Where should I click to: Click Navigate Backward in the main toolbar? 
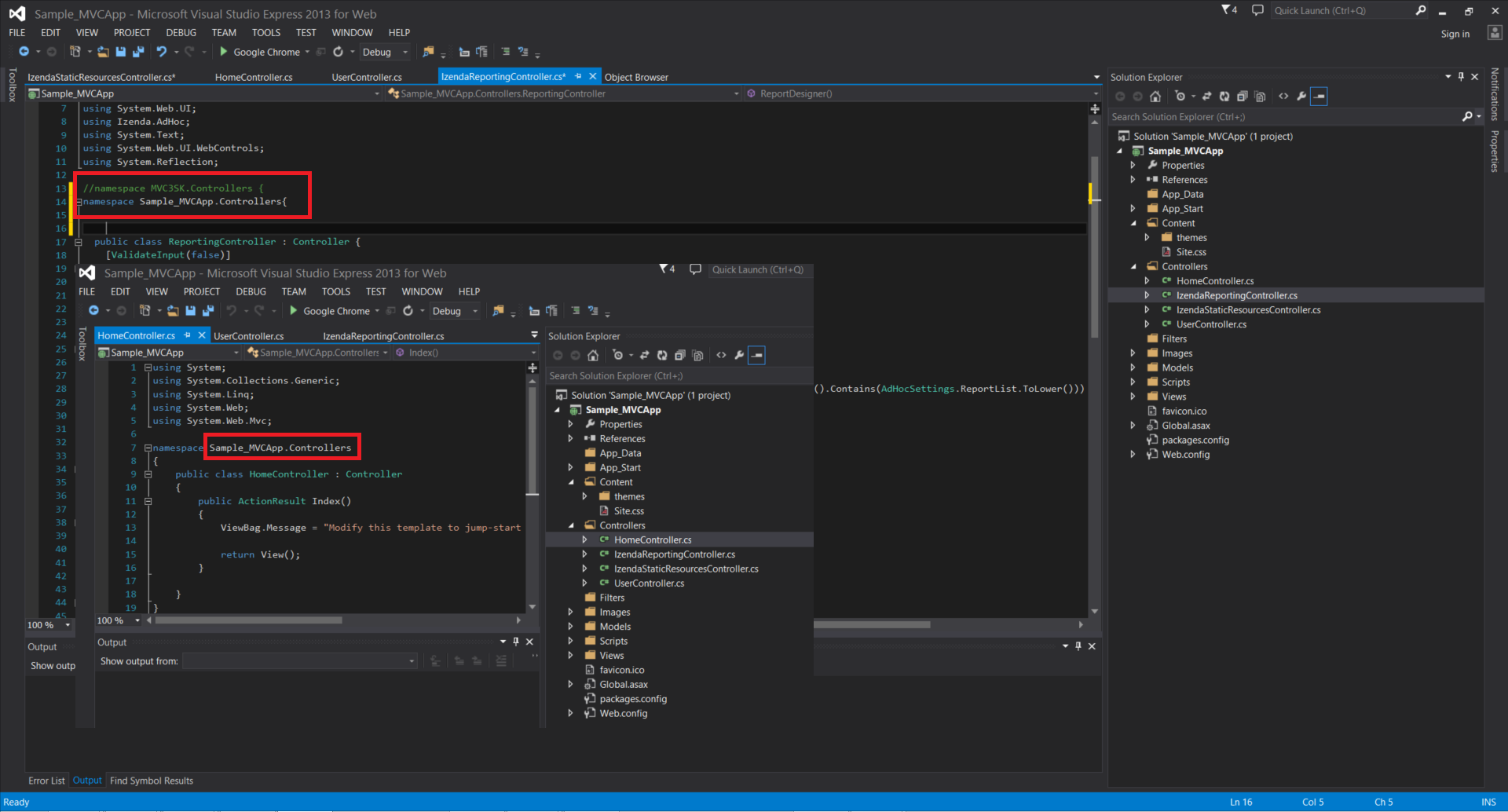(24, 52)
